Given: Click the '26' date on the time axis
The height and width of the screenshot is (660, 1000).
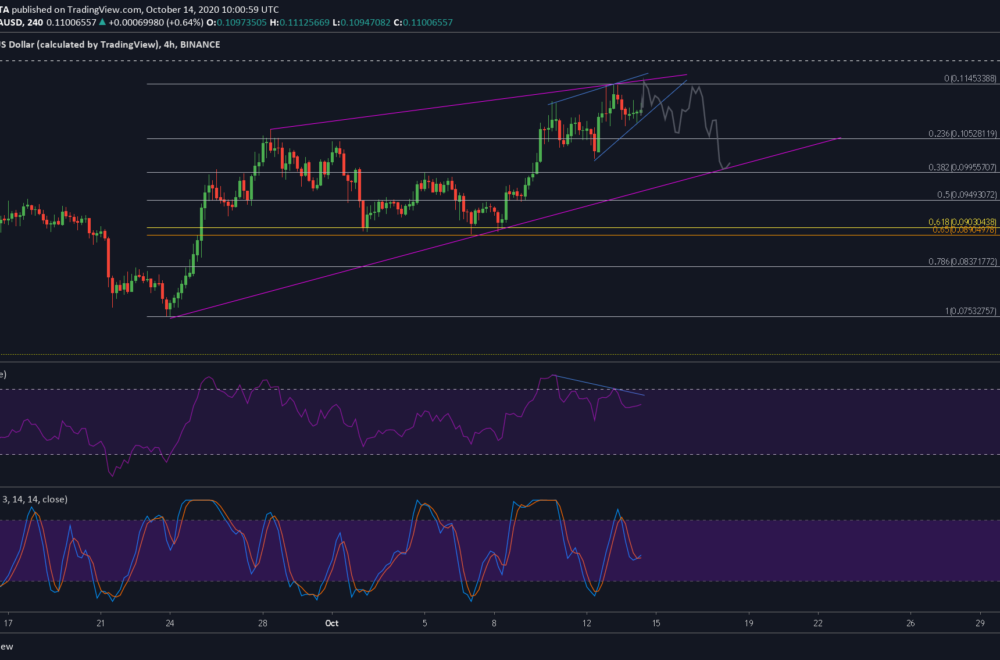Looking at the screenshot, I should [x=911, y=623].
